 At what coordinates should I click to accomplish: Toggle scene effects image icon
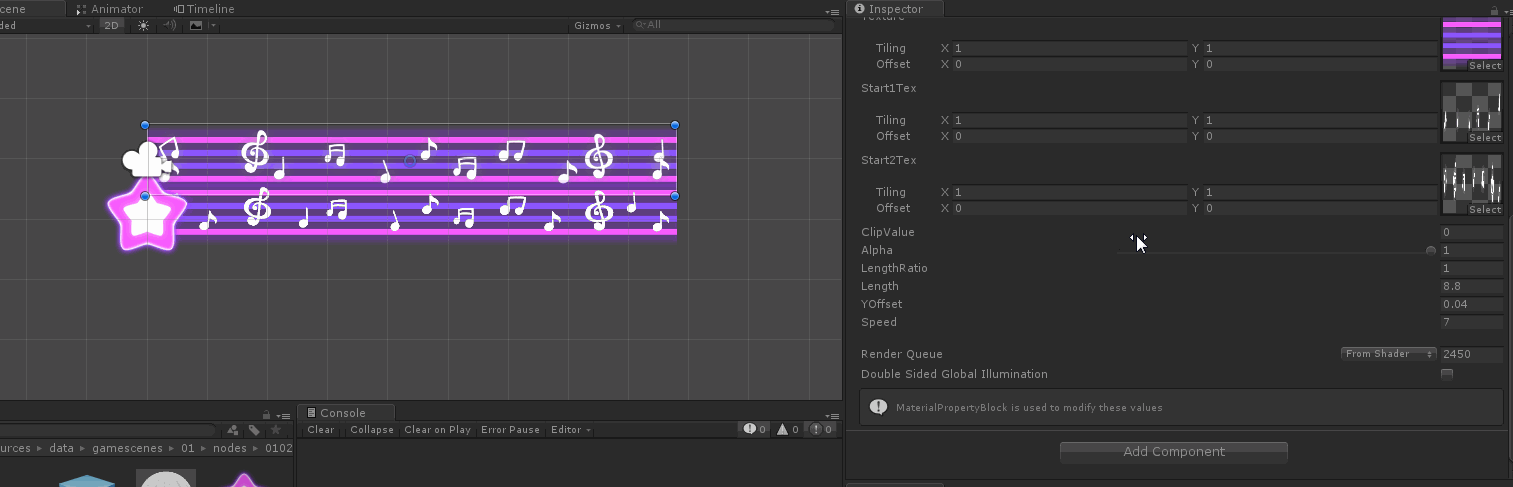point(195,25)
